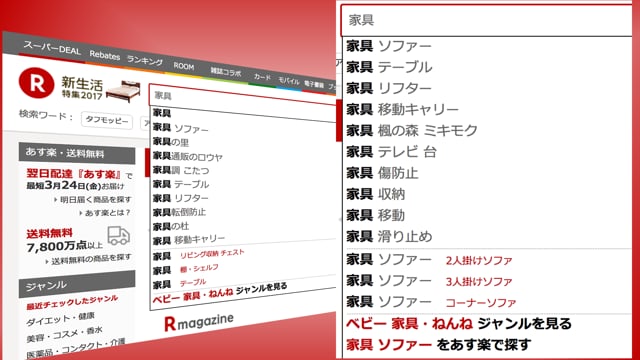Open the R magazine logo link
Image resolution: width=640 pixels, height=360 pixels.
(x=199, y=322)
